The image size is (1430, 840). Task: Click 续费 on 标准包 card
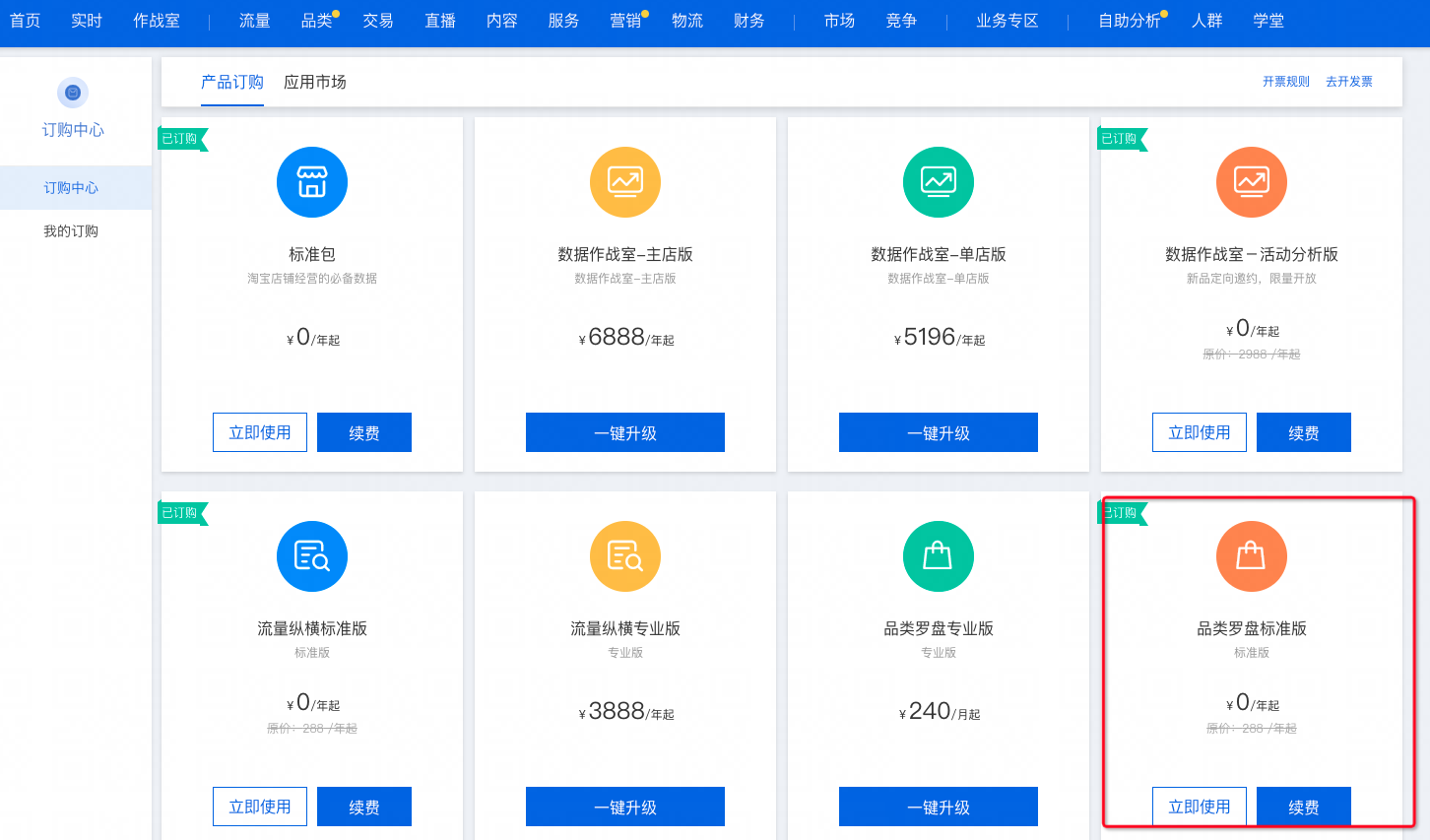pyautogui.click(x=364, y=432)
